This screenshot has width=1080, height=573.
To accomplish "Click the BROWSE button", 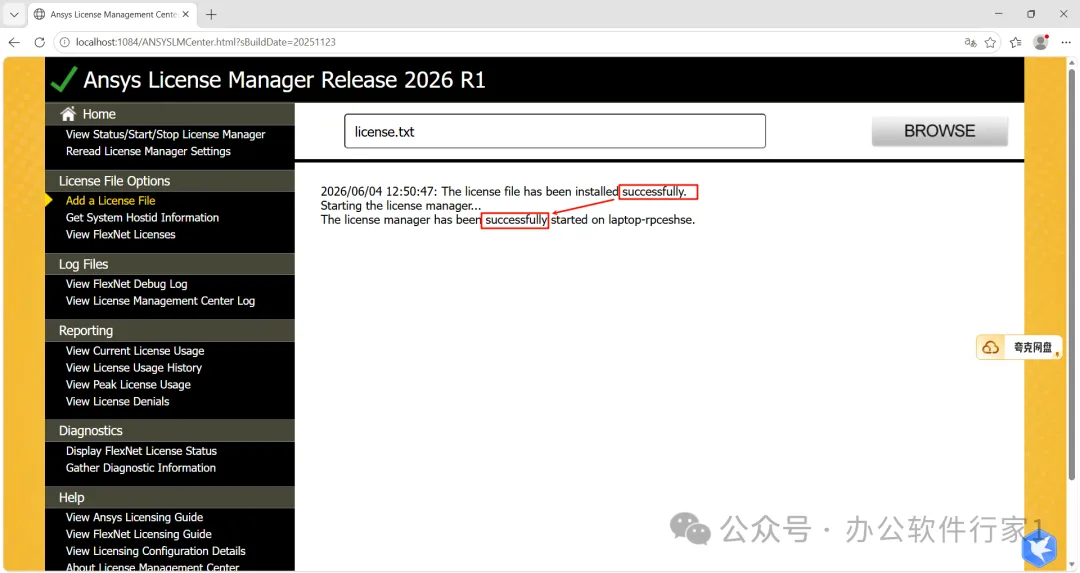I will pyautogui.click(x=939, y=131).
